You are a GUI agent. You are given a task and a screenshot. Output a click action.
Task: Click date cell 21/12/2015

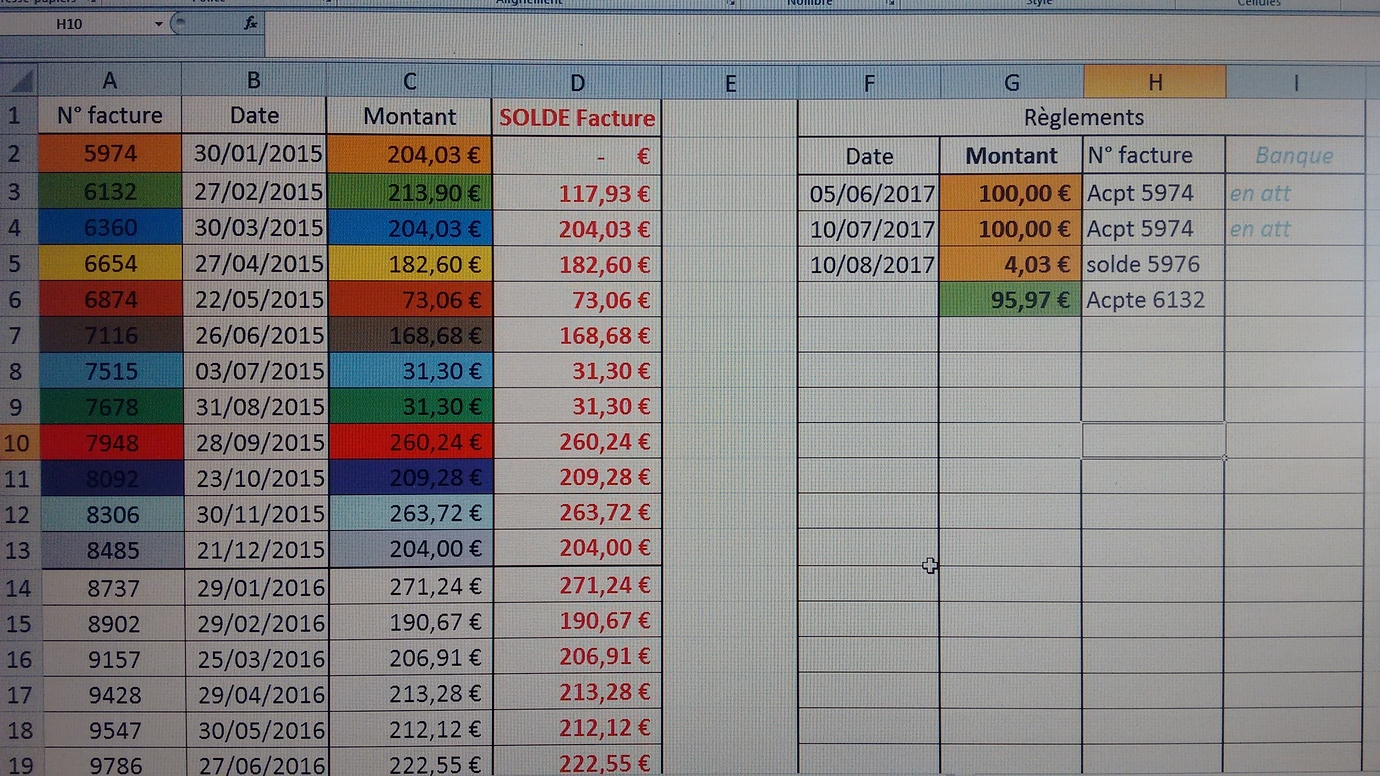tap(255, 550)
